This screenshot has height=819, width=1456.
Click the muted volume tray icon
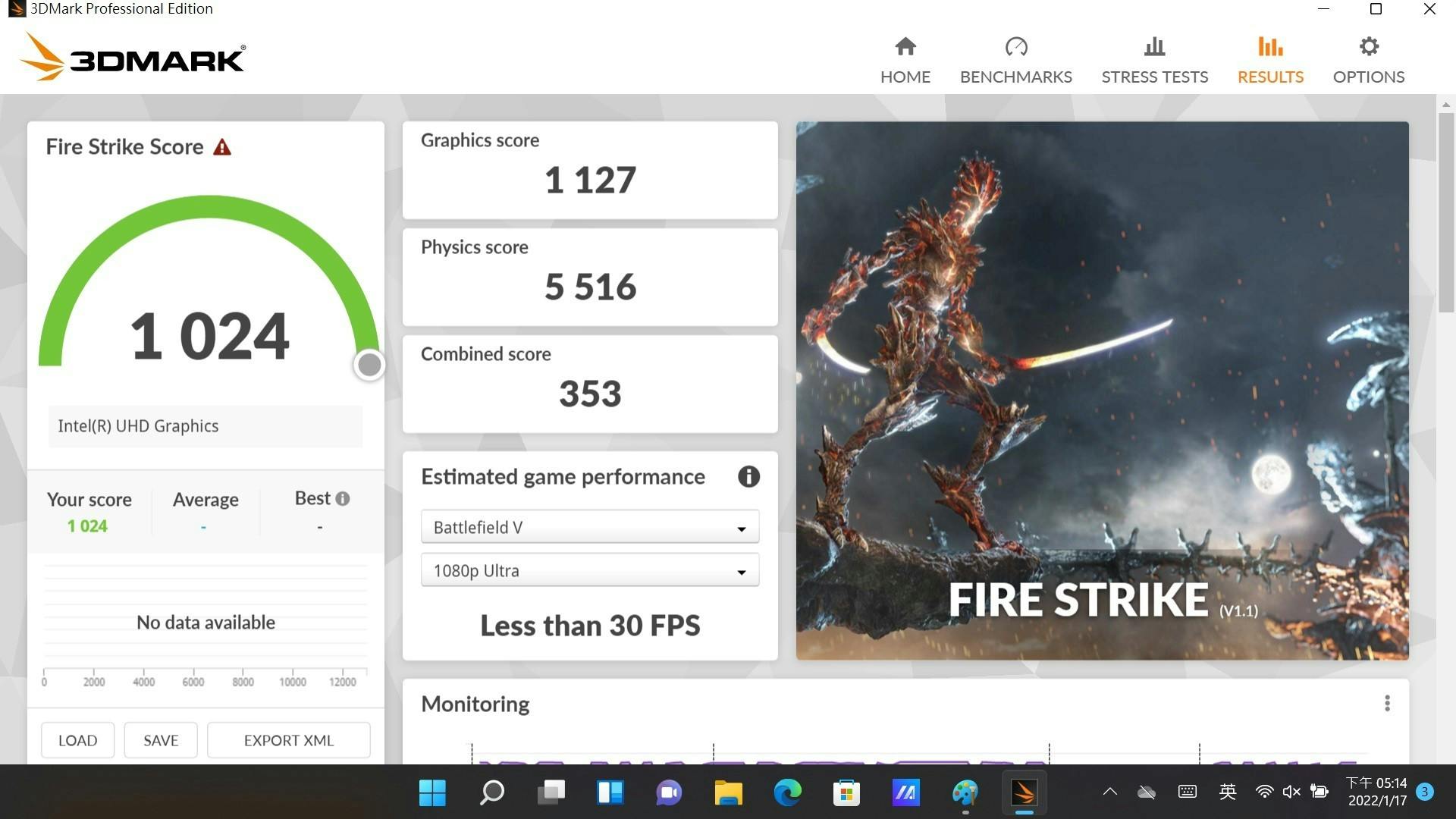[x=1291, y=792]
